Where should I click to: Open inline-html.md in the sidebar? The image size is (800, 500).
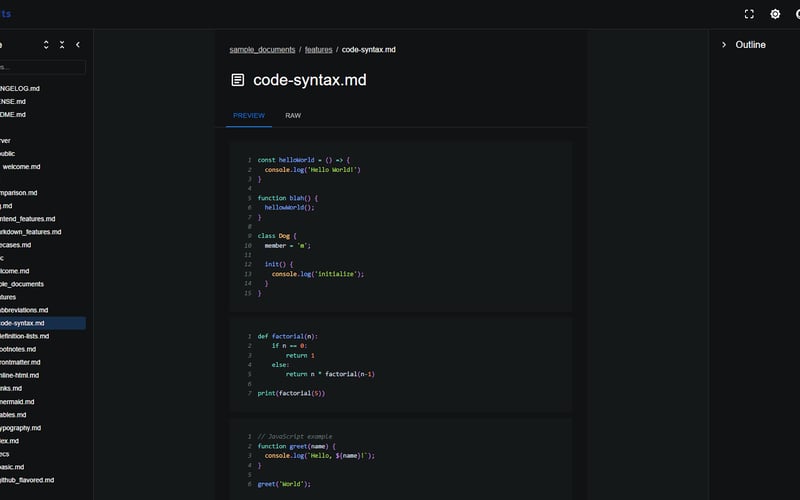[19, 376]
